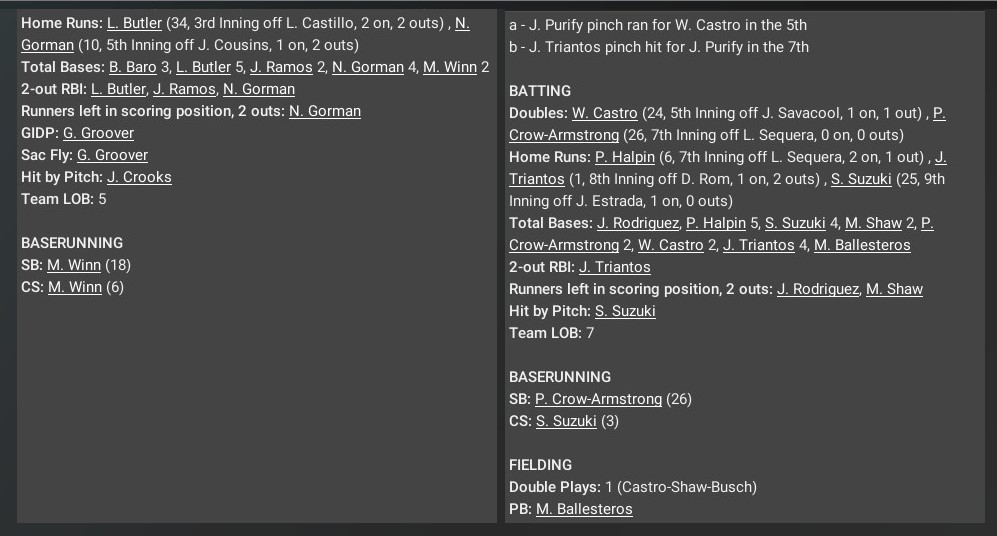Viewport: 997px width, 536px height.
Task: Click M. Ballesteros in the Total Bases line
Action: (x=862, y=245)
